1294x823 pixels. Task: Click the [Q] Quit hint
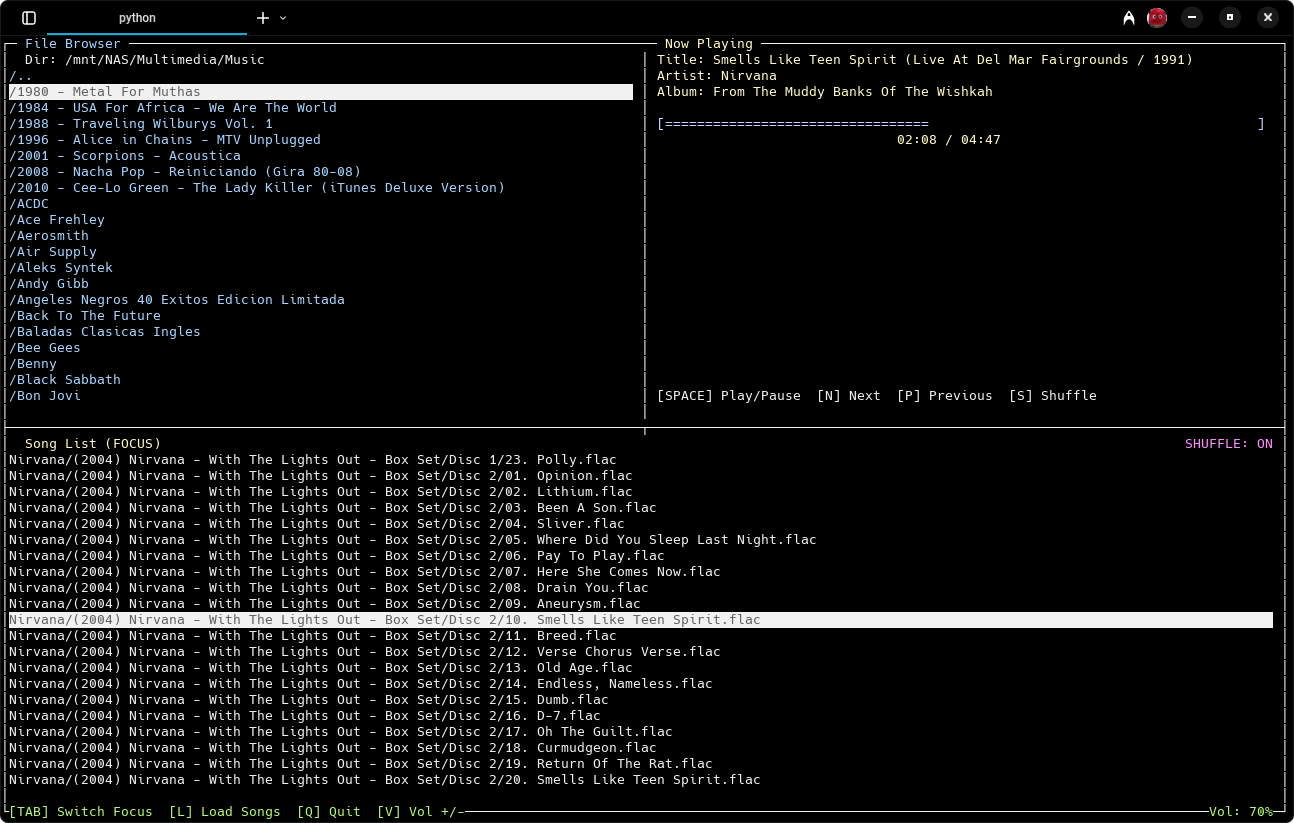pos(329,812)
